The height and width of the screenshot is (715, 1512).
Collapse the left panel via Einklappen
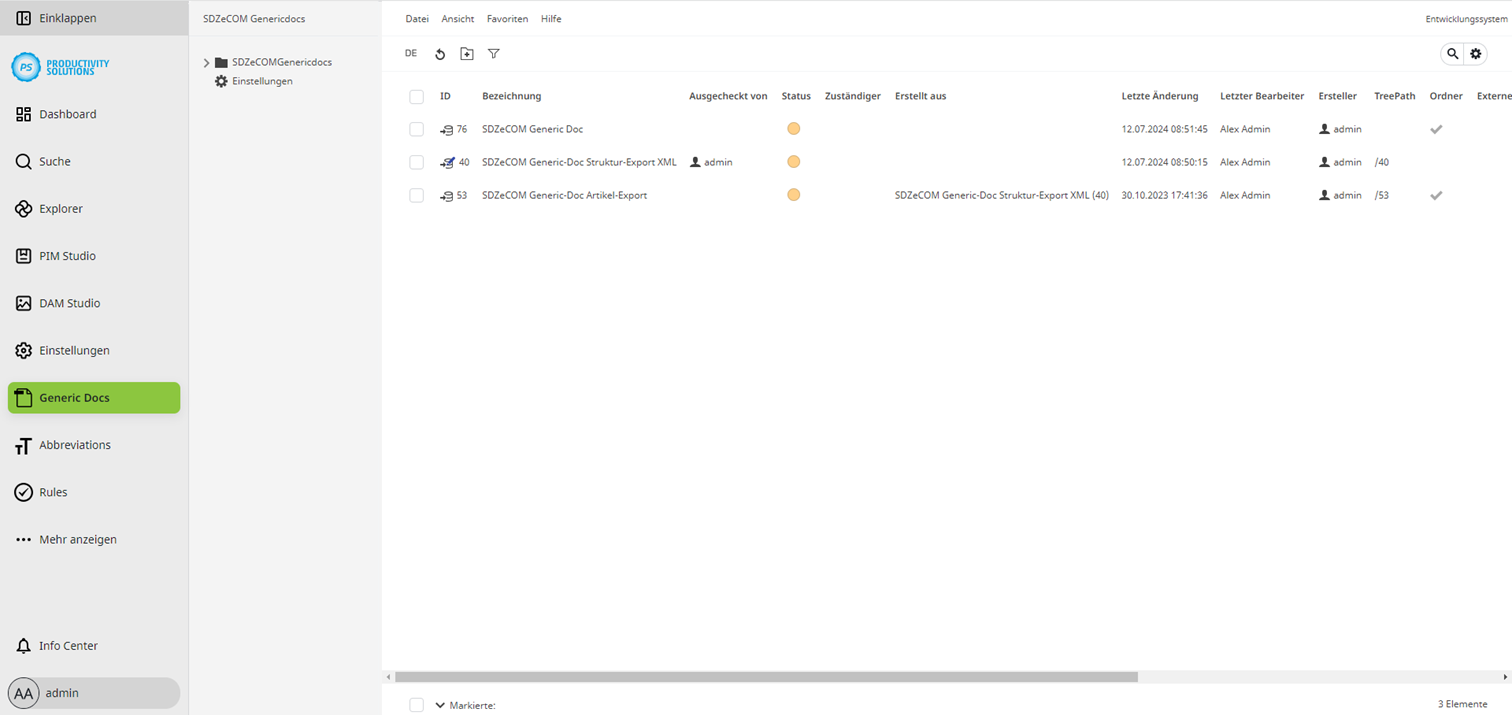pos(60,17)
